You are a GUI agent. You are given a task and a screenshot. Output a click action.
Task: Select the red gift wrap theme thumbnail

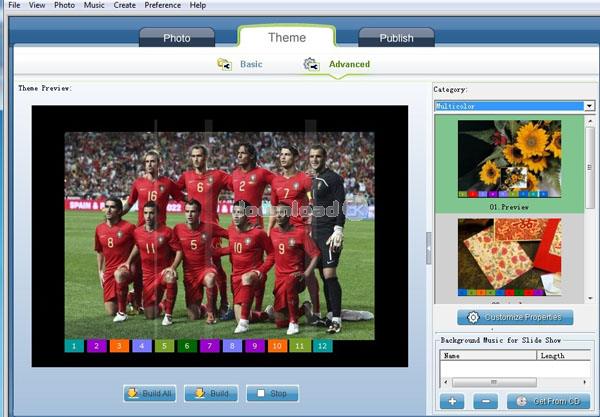510,255
